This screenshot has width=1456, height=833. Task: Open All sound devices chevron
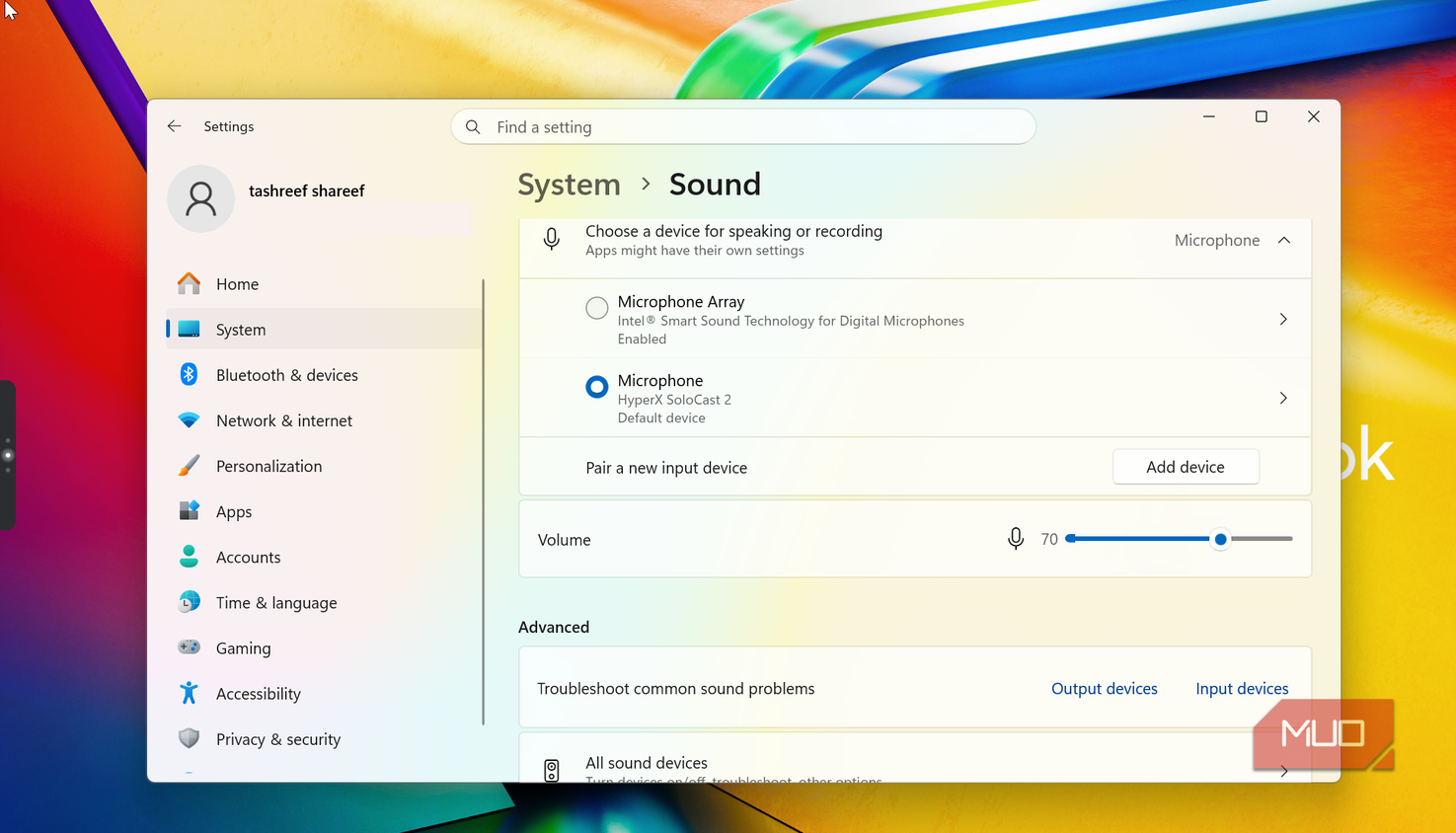(x=1283, y=771)
